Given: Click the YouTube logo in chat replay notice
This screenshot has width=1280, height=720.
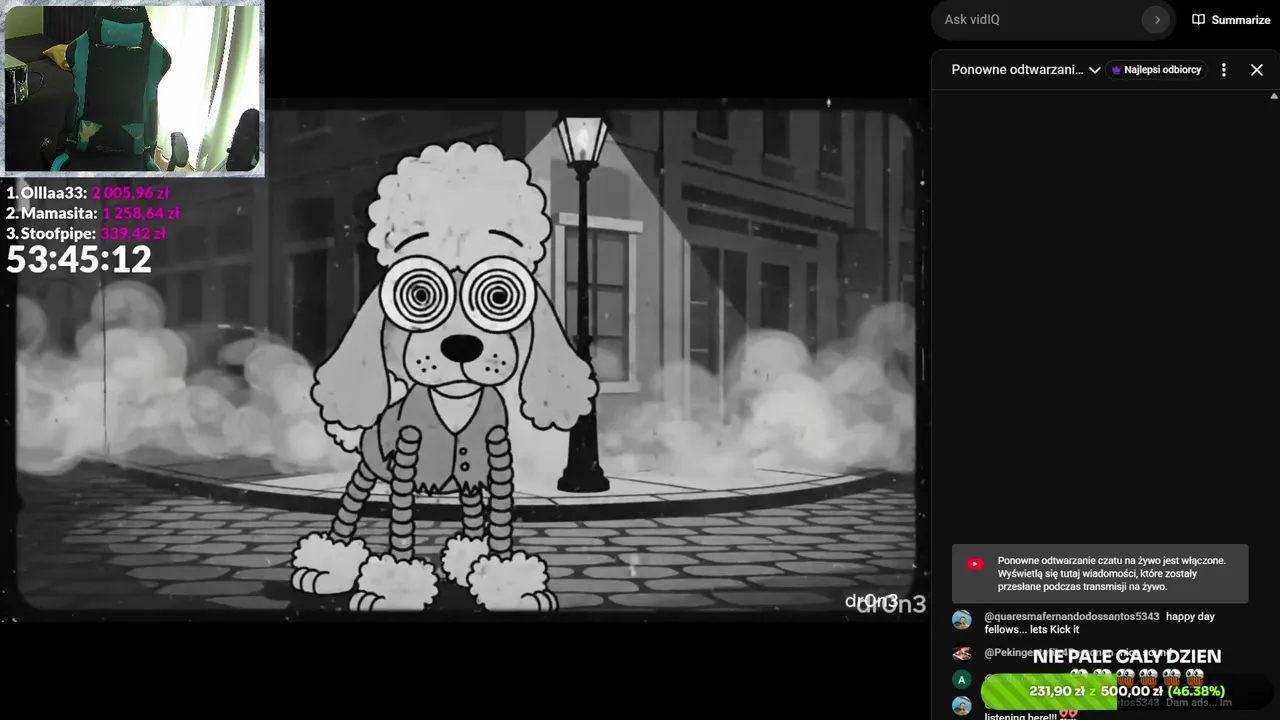Looking at the screenshot, I should pos(975,564).
